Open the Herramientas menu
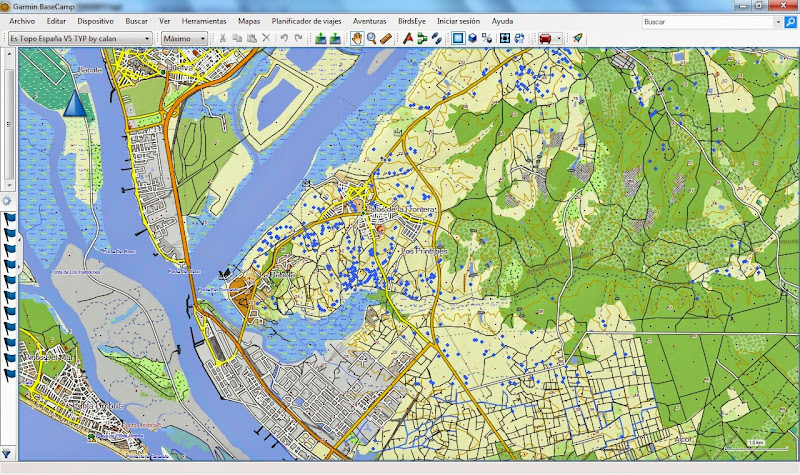The width and height of the screenshot is (800, 475). 204,21
